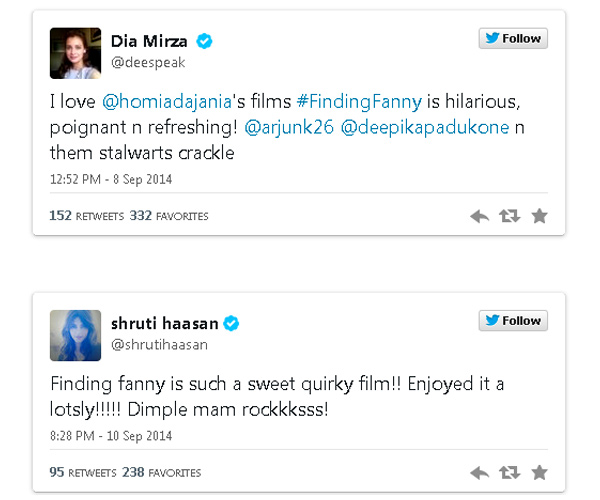View the 332 favorites count
600x500 pixels.
point(169,216)
